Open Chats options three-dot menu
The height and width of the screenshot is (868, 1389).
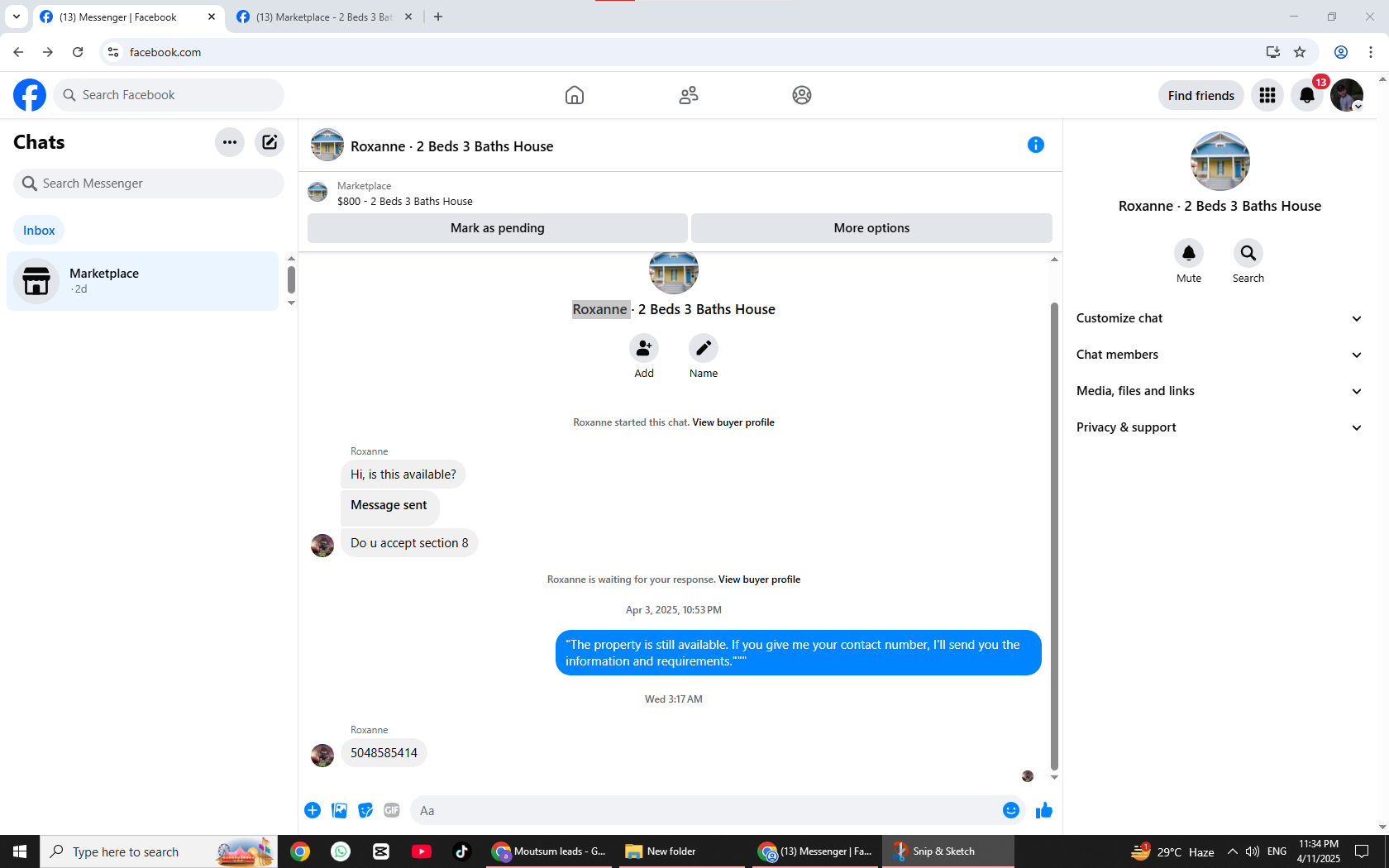230,142
